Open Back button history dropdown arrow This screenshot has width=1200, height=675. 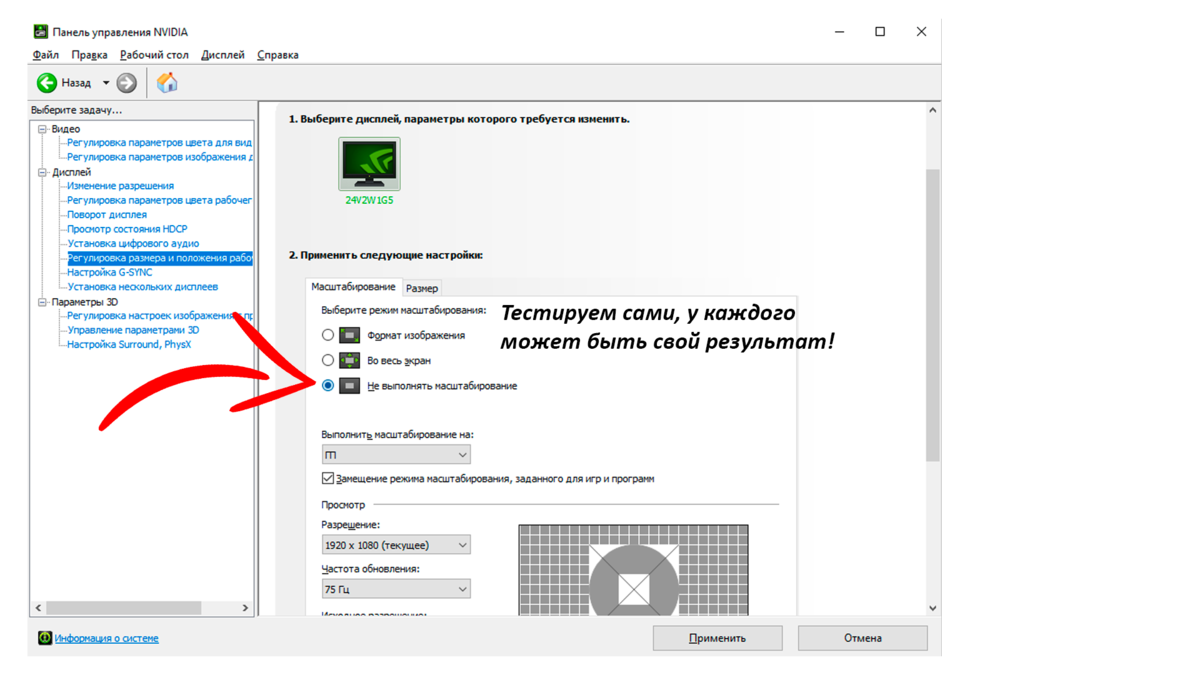[106, 83]
